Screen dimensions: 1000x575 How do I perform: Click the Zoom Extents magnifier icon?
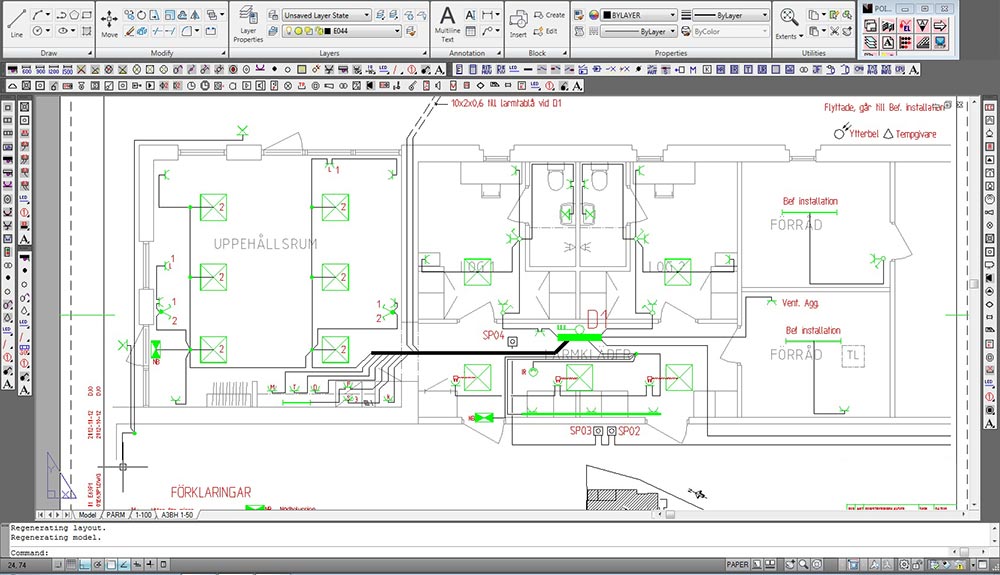[x=788, y=18]
